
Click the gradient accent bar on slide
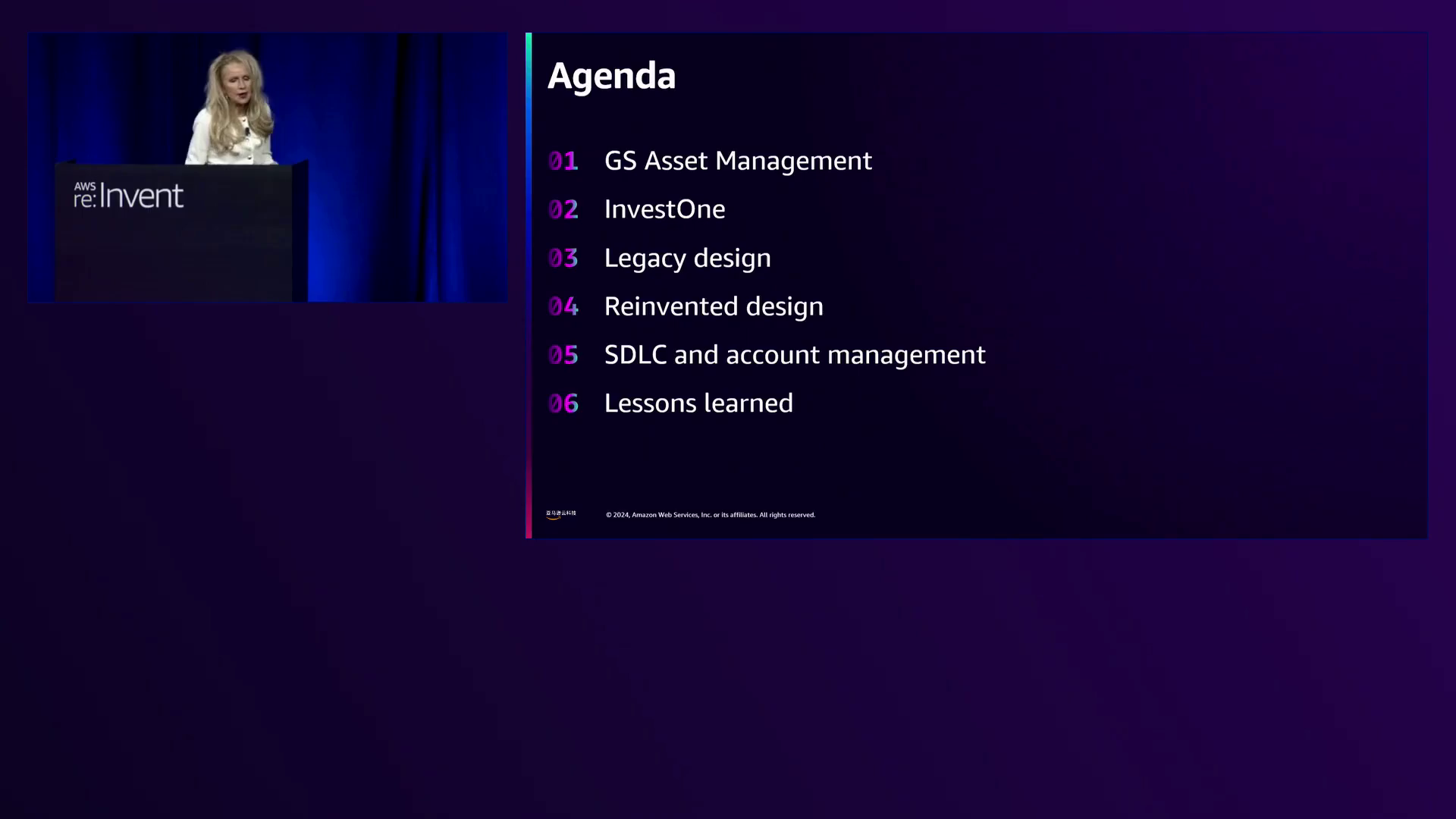tap(529, 285)
